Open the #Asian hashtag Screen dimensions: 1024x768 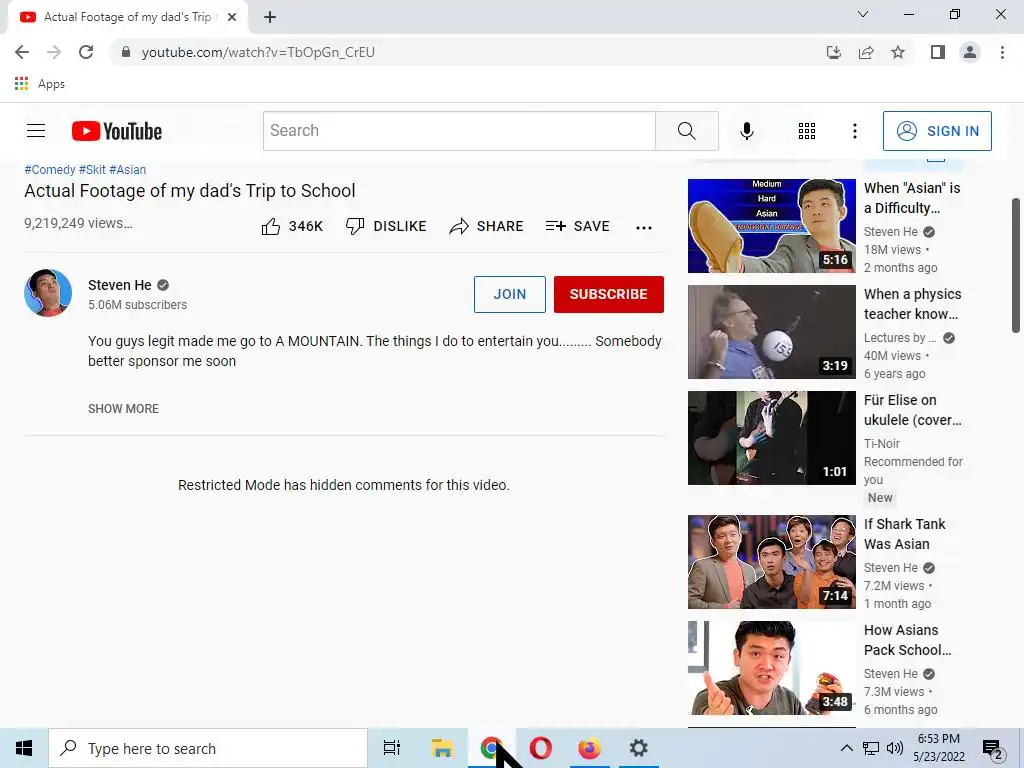pos(127,170)
